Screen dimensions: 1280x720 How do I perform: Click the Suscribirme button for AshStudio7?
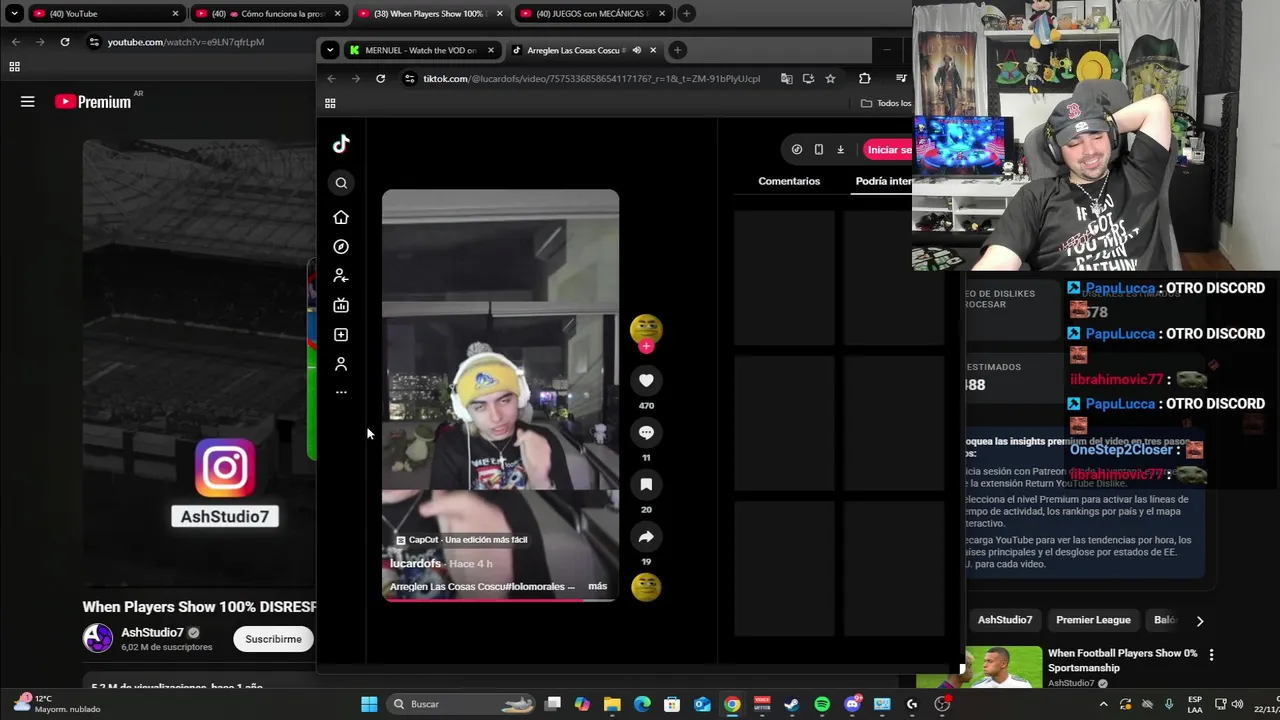(273, 639)
